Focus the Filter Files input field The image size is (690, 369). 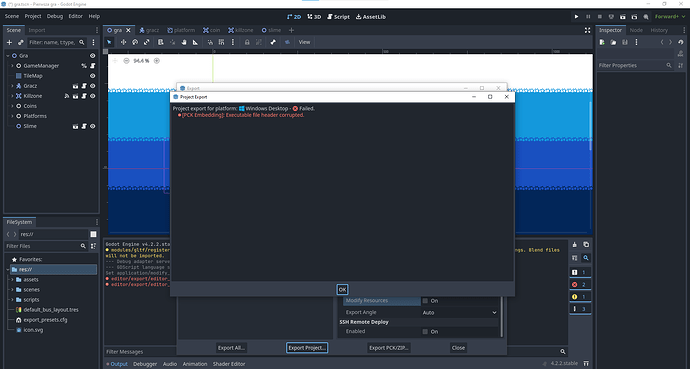tap(42, 246)
